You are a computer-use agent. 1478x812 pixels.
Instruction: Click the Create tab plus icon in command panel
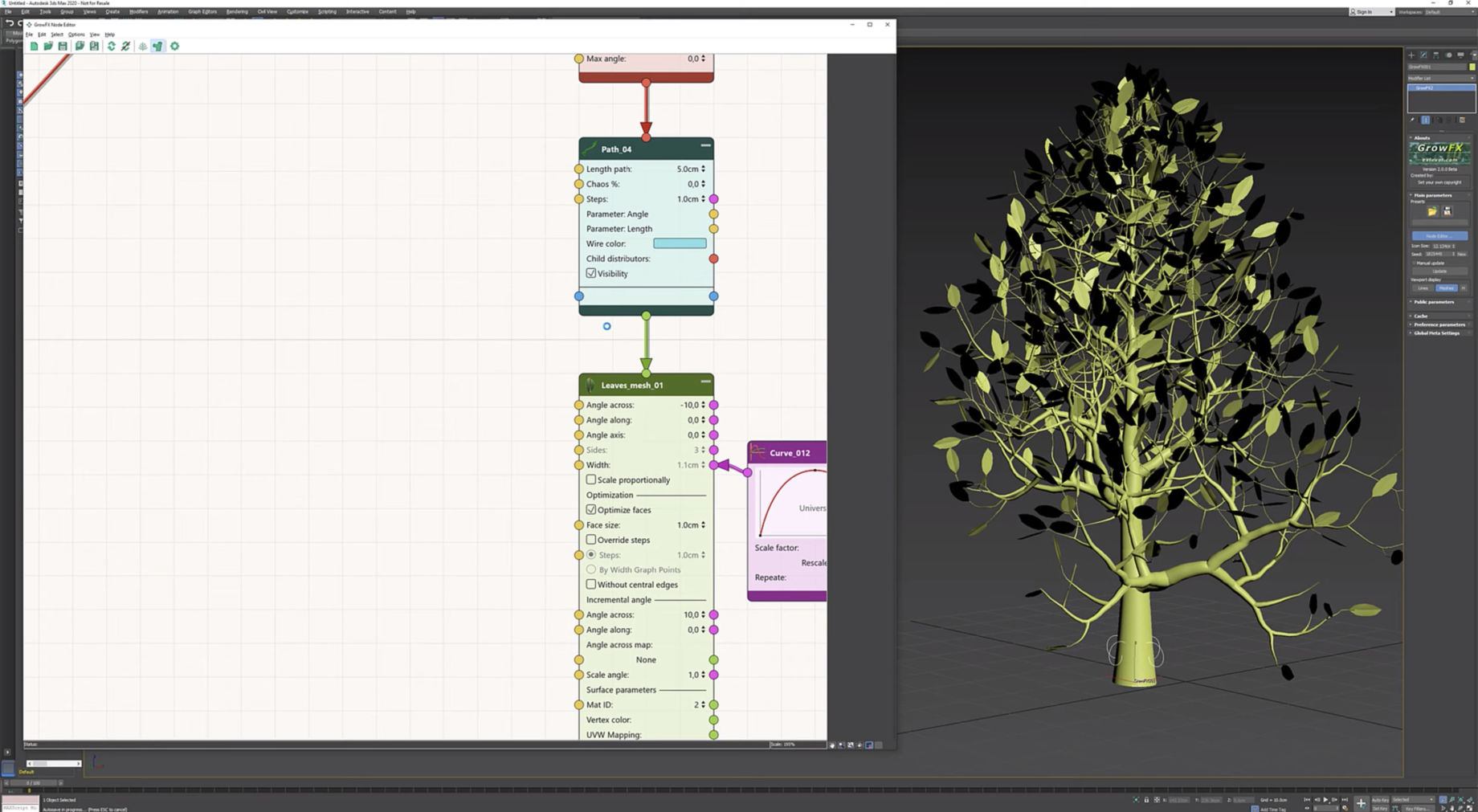(x=1411, y=55)
